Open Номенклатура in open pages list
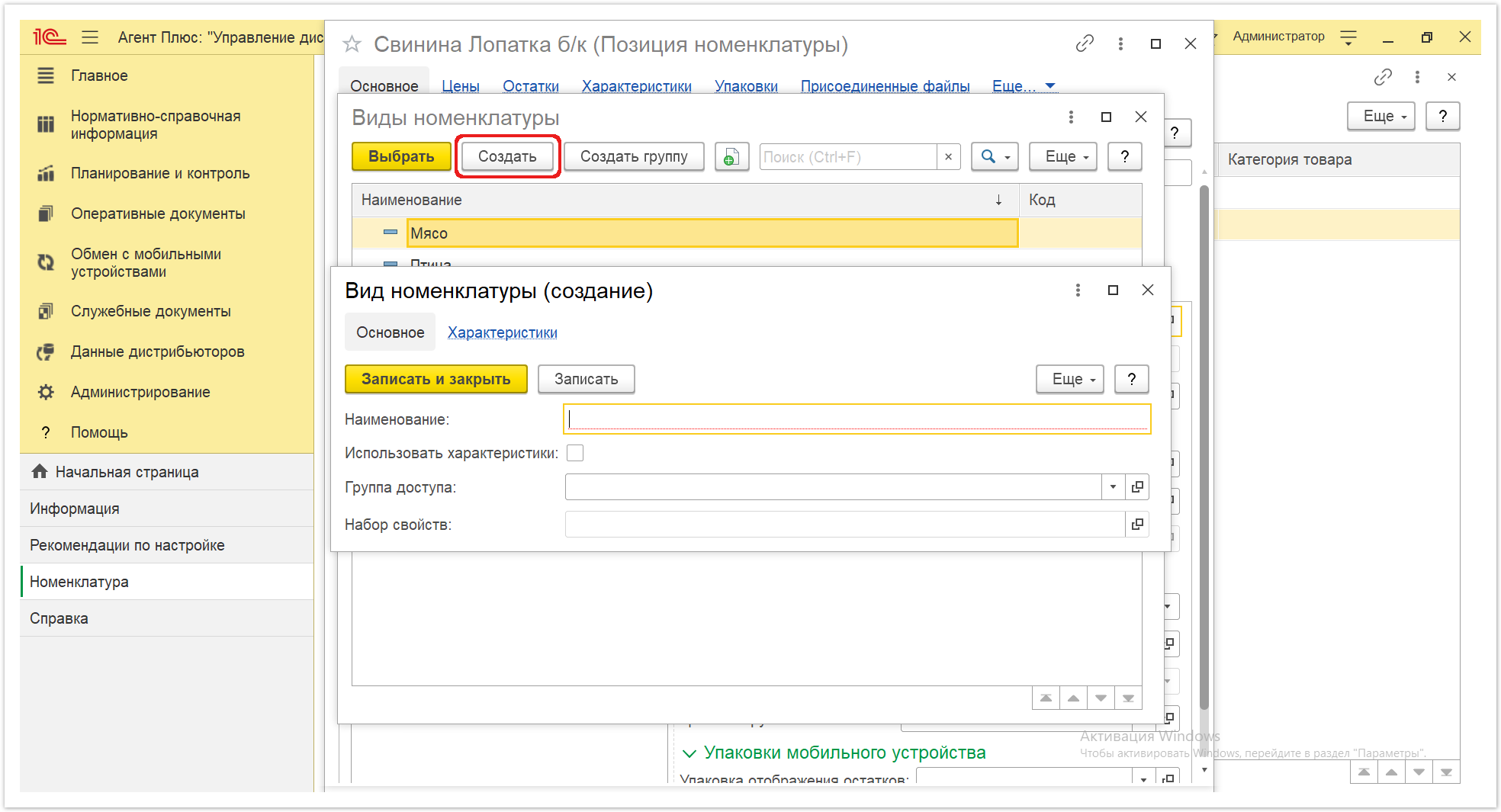1501x812 pixels. coord(166,582)
